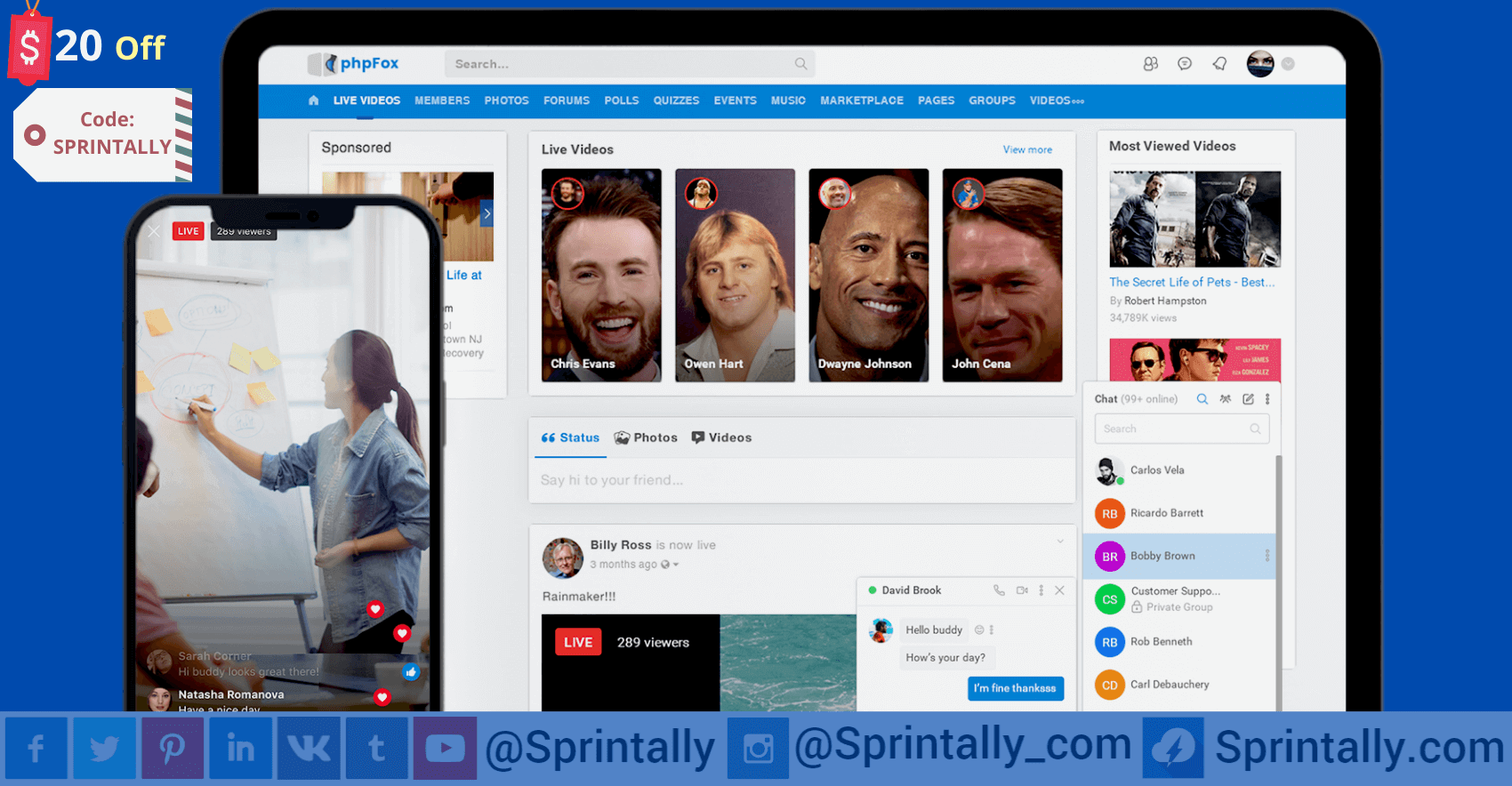Screen dimensions: 1512x786
Task: Open QUIZZES menu item
Action: (676, 100)
